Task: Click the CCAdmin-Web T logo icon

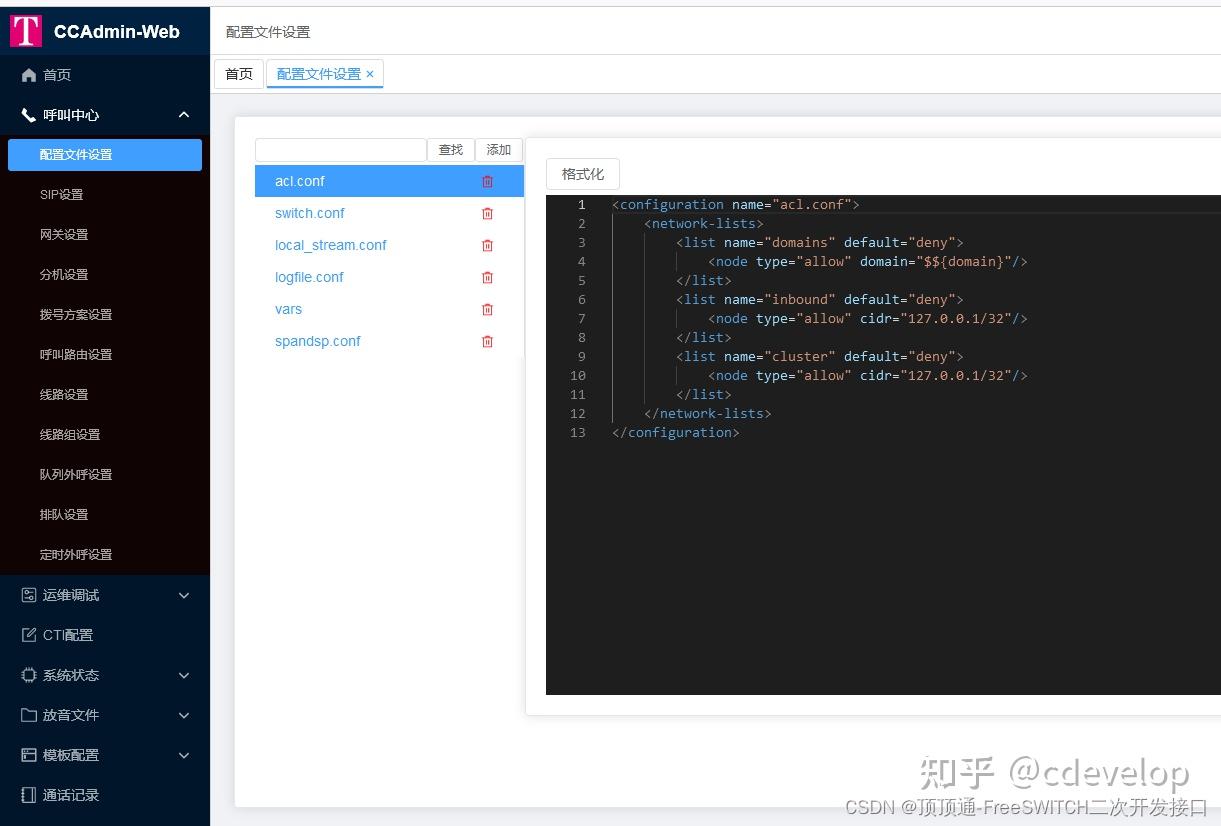Action: point(26,31)
